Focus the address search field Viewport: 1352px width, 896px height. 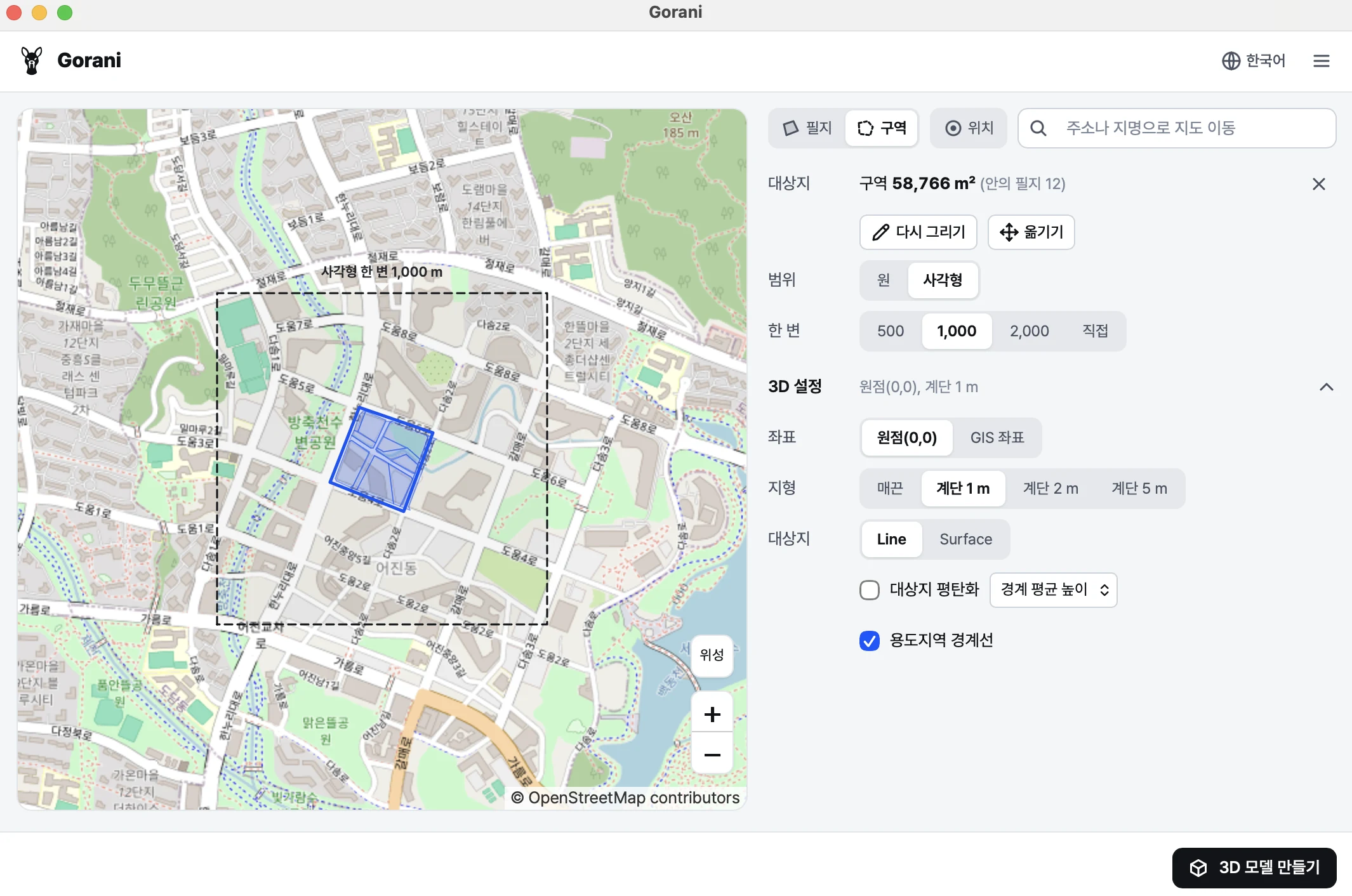click(1177, 128)
